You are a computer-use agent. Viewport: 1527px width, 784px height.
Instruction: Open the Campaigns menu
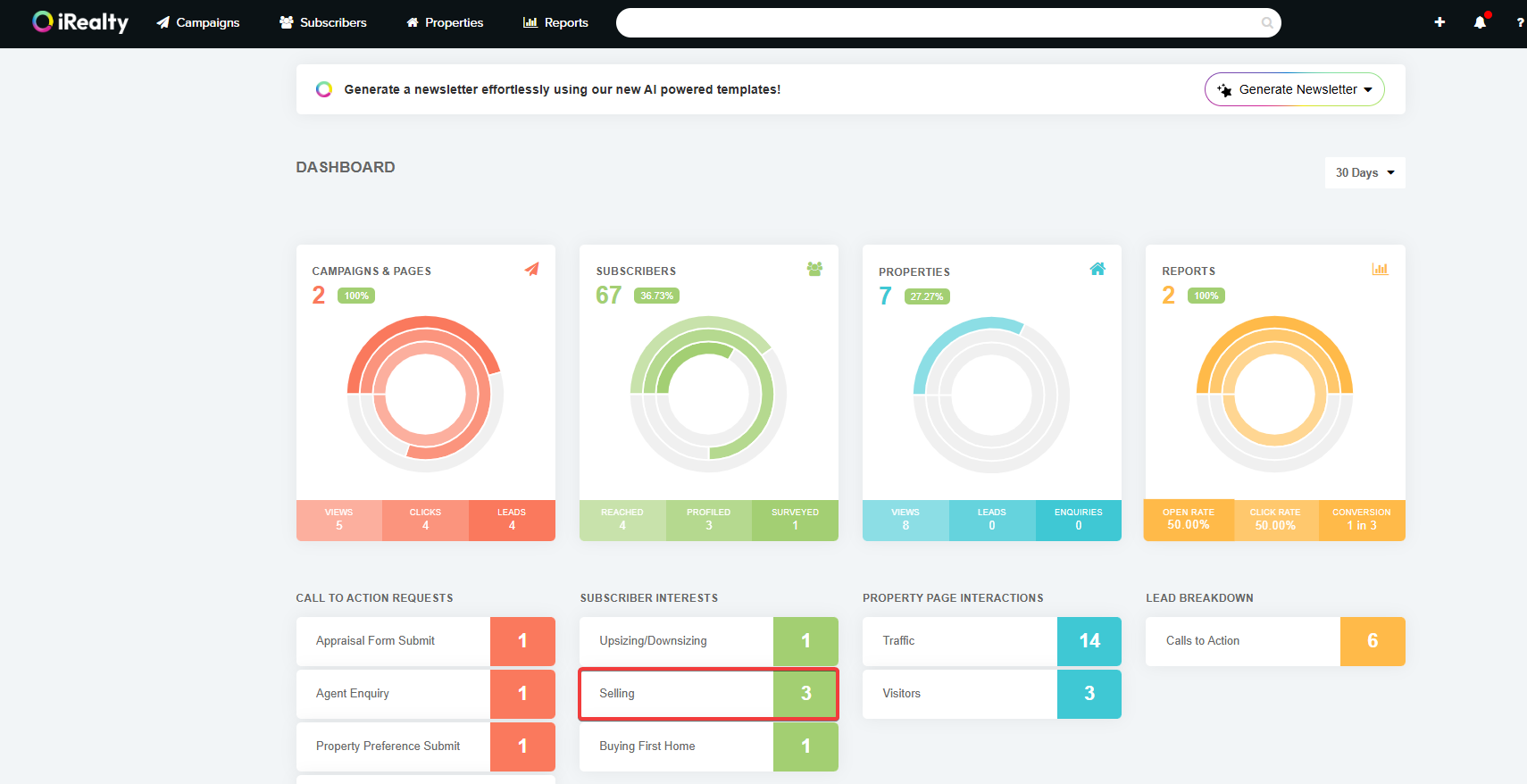[x=198, y=22]
